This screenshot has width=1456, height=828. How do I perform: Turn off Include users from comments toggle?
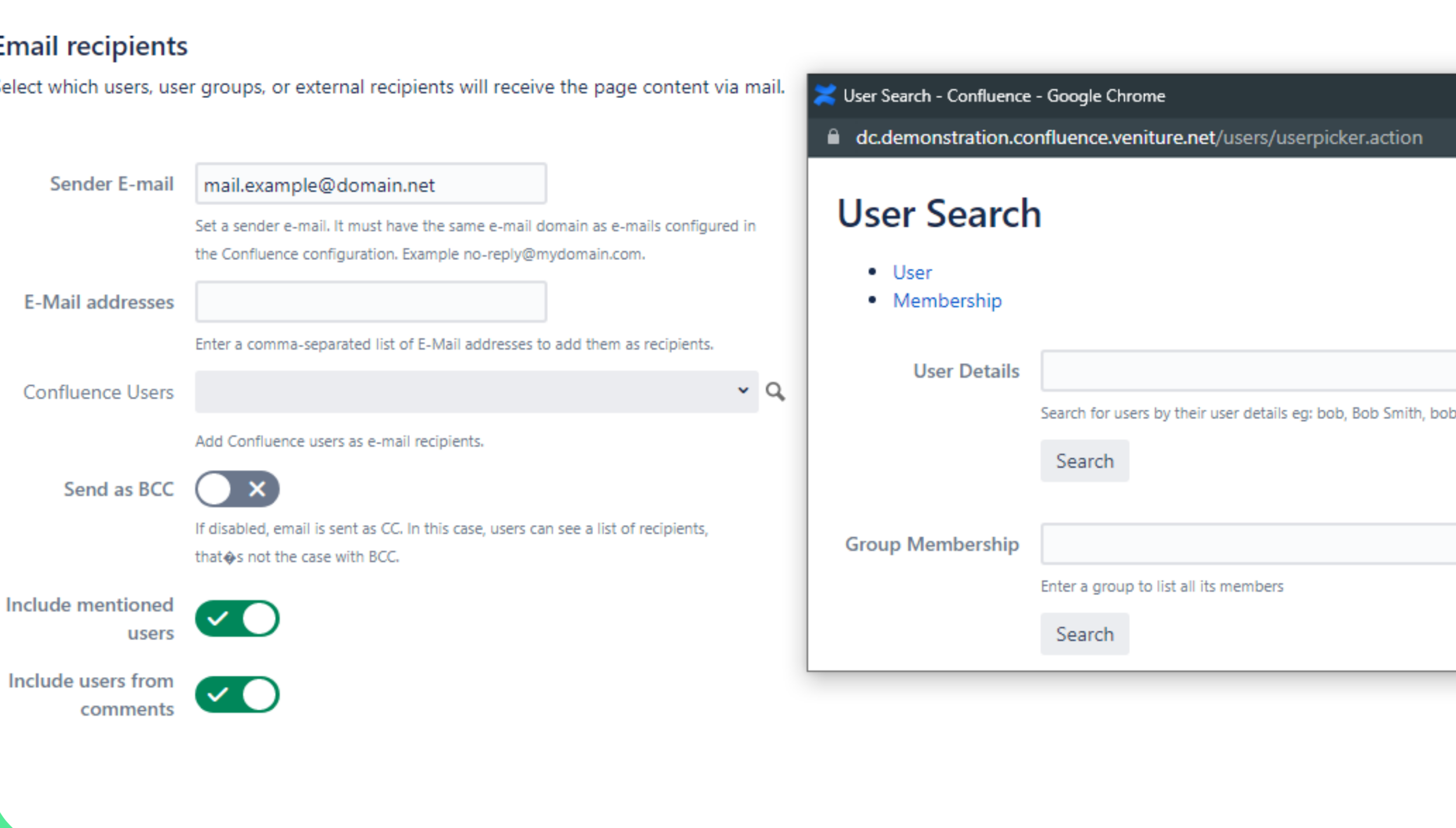tap(237, 695)
